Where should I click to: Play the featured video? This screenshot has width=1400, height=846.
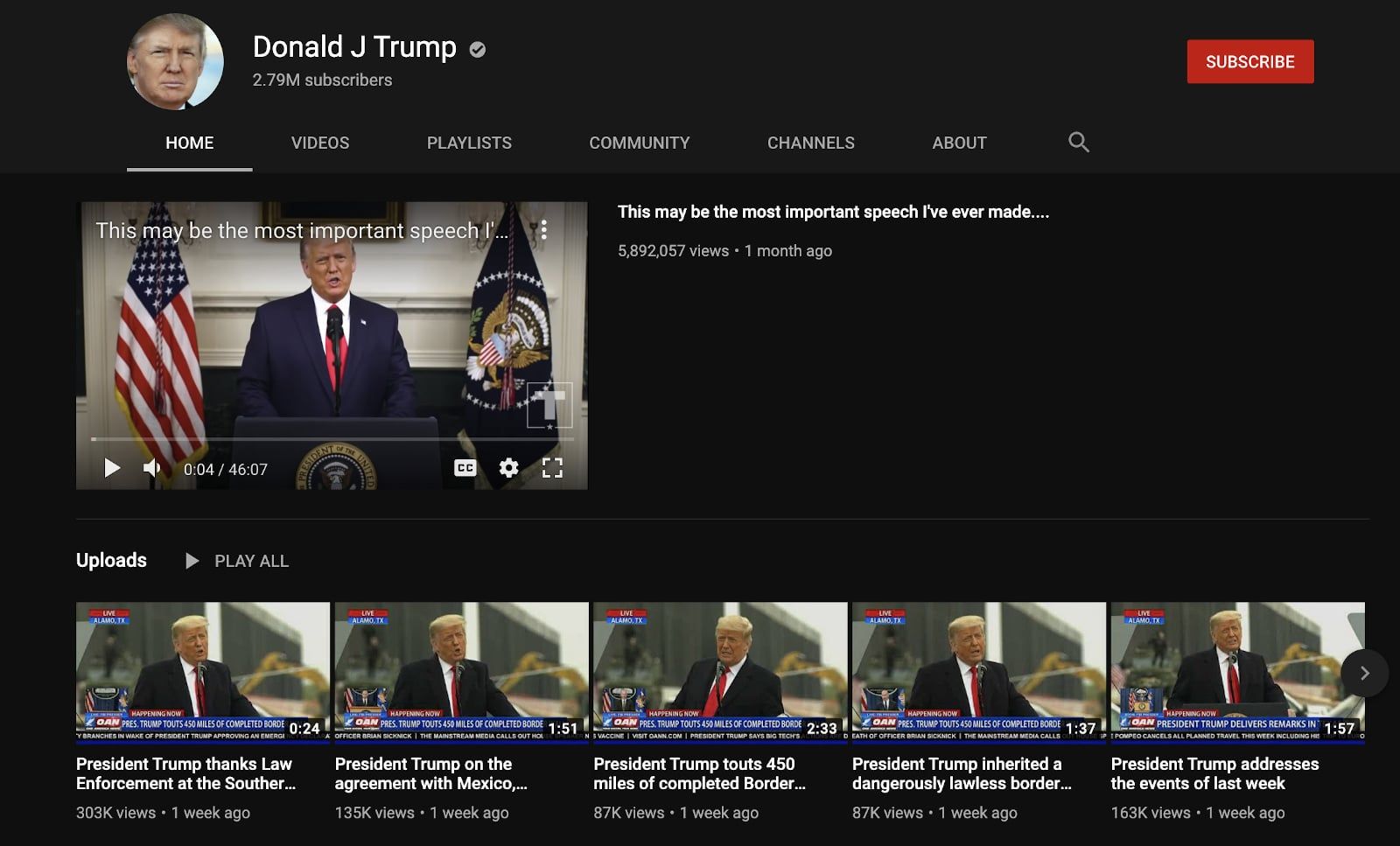(112, 468)
